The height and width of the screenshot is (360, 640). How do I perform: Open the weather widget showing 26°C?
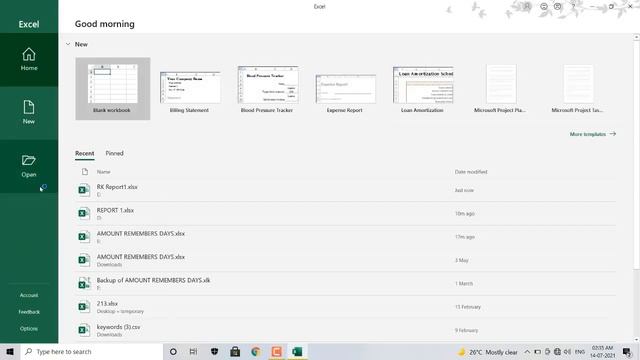tap(487, 352)
